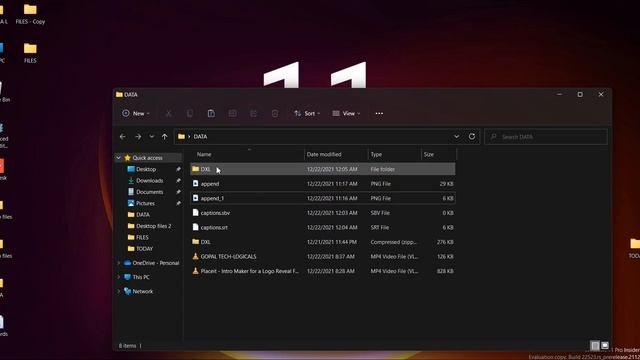Select FILES folder on the desktop
This screenshot has width=640, height=360.
pyautogui.click(x=30, y=53)
